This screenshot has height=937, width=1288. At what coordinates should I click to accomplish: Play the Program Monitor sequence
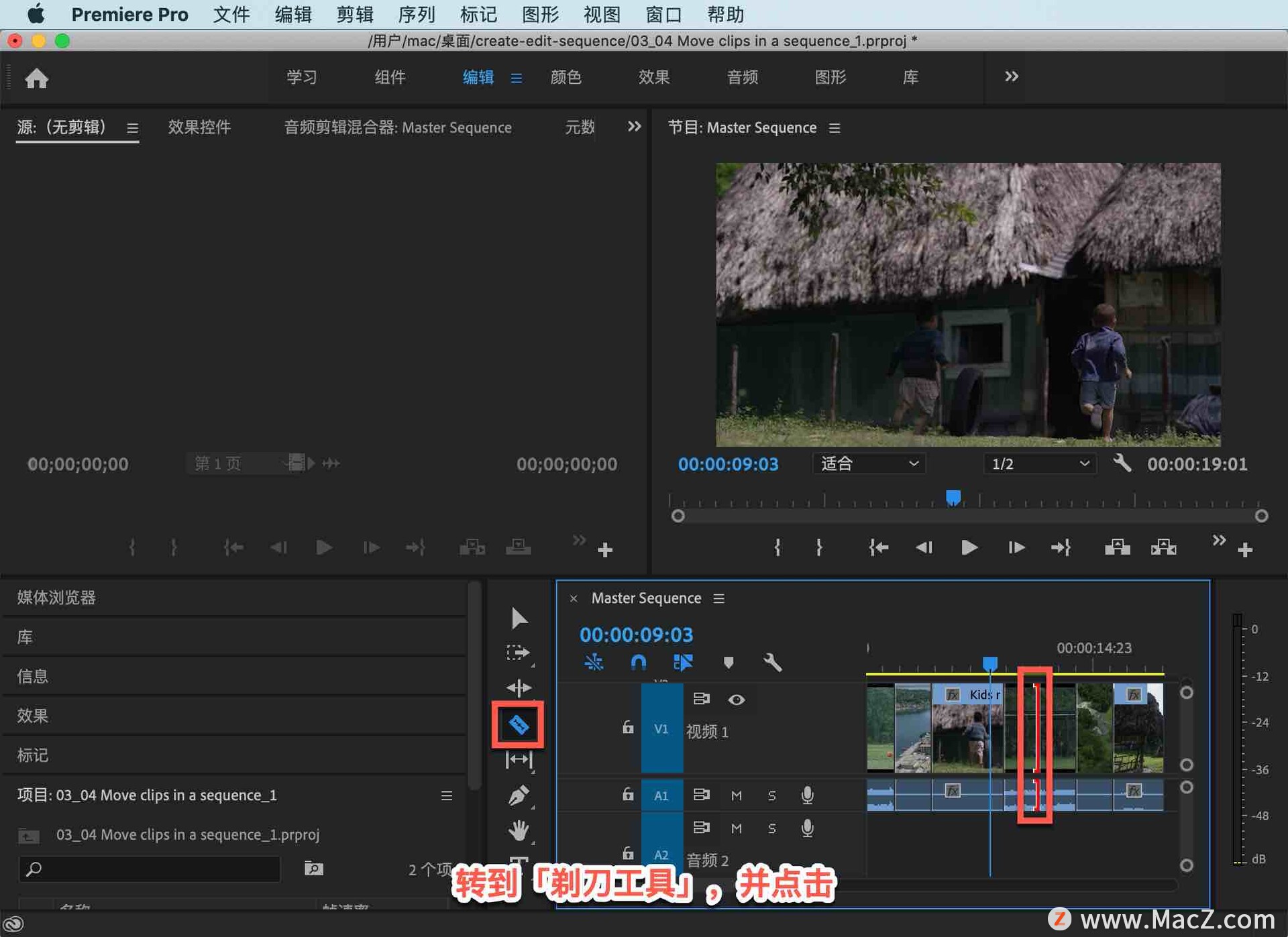click(x=969, y=547)
